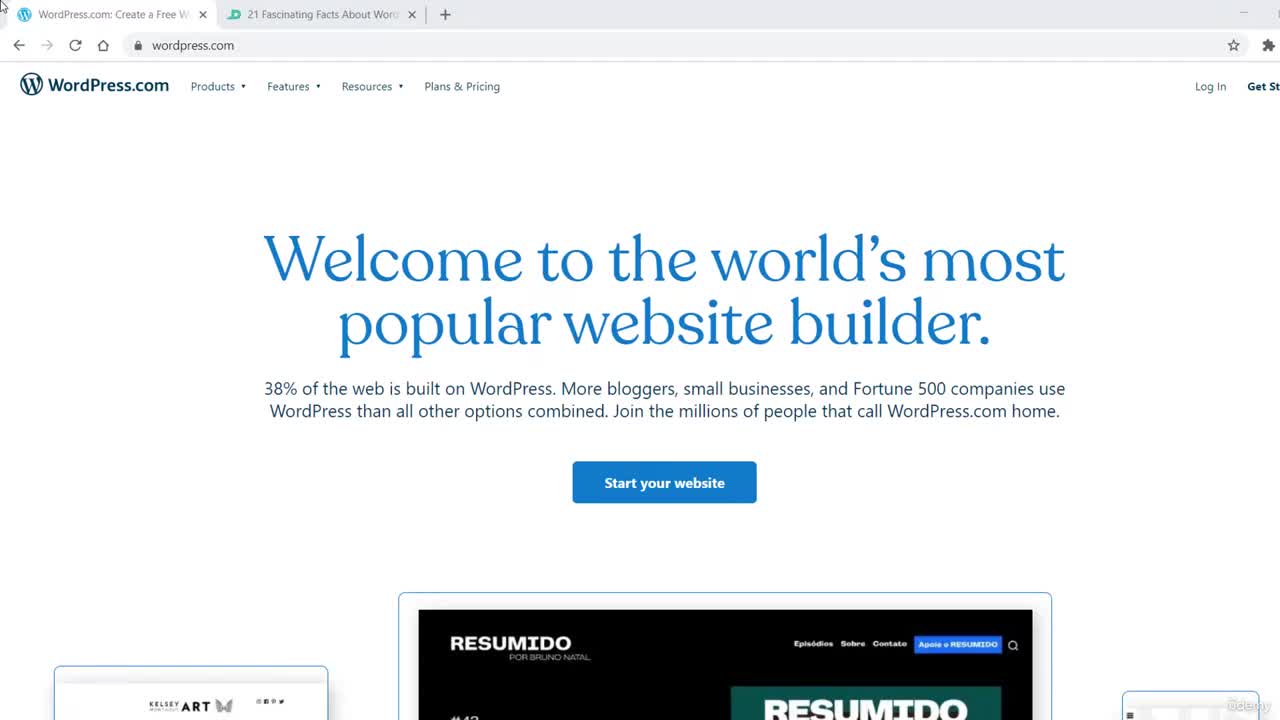Viewport: 1280px width, 720px height.
Task: Open the RESUMIDO site preview
Action: pos(725,657)
